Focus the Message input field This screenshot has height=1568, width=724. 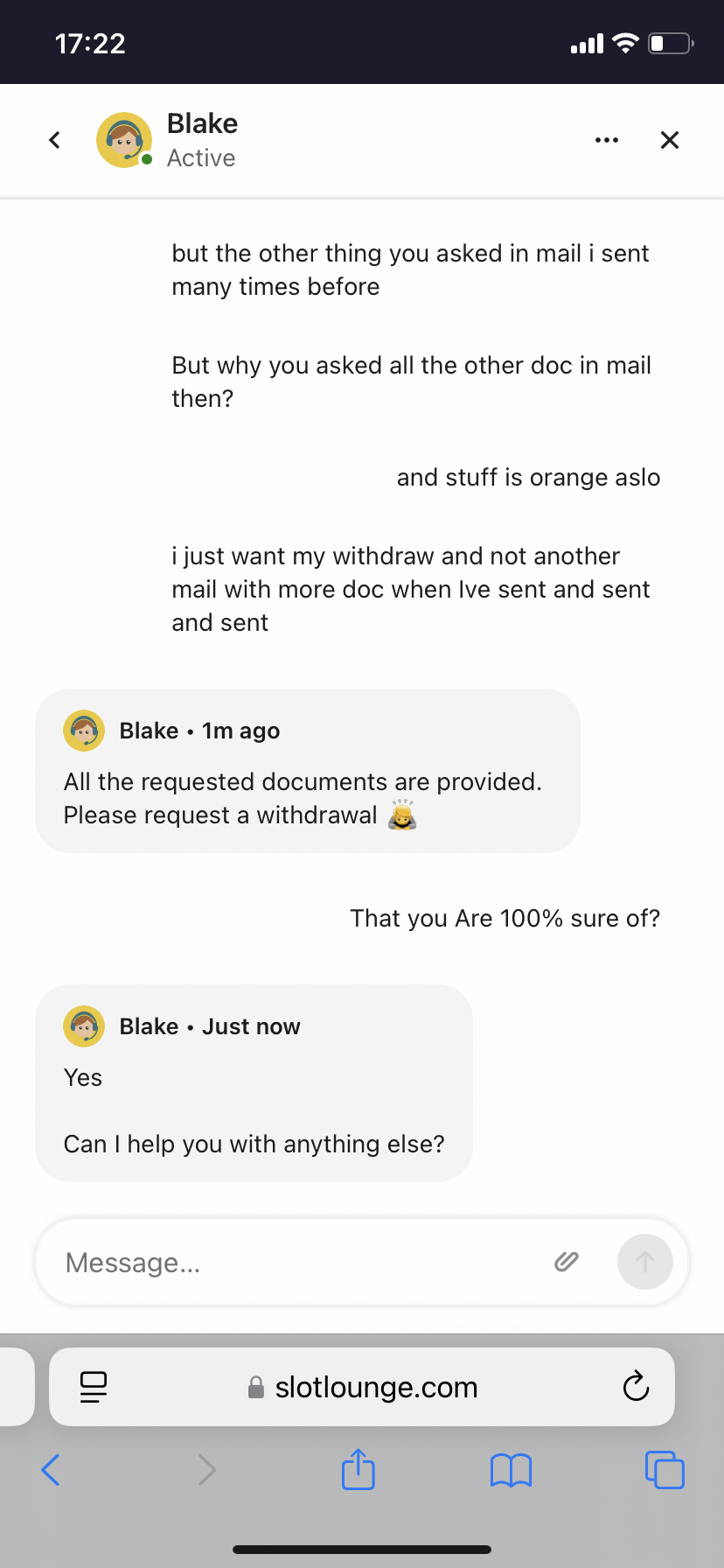coord(297,1263)
